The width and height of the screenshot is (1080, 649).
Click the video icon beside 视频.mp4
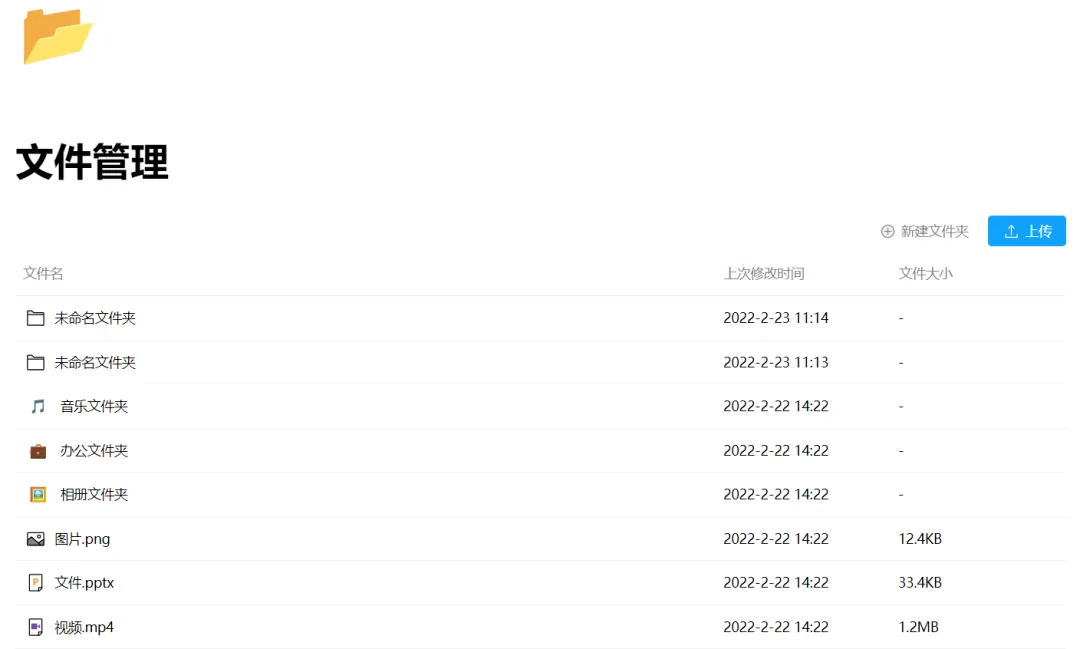point(36,627)
